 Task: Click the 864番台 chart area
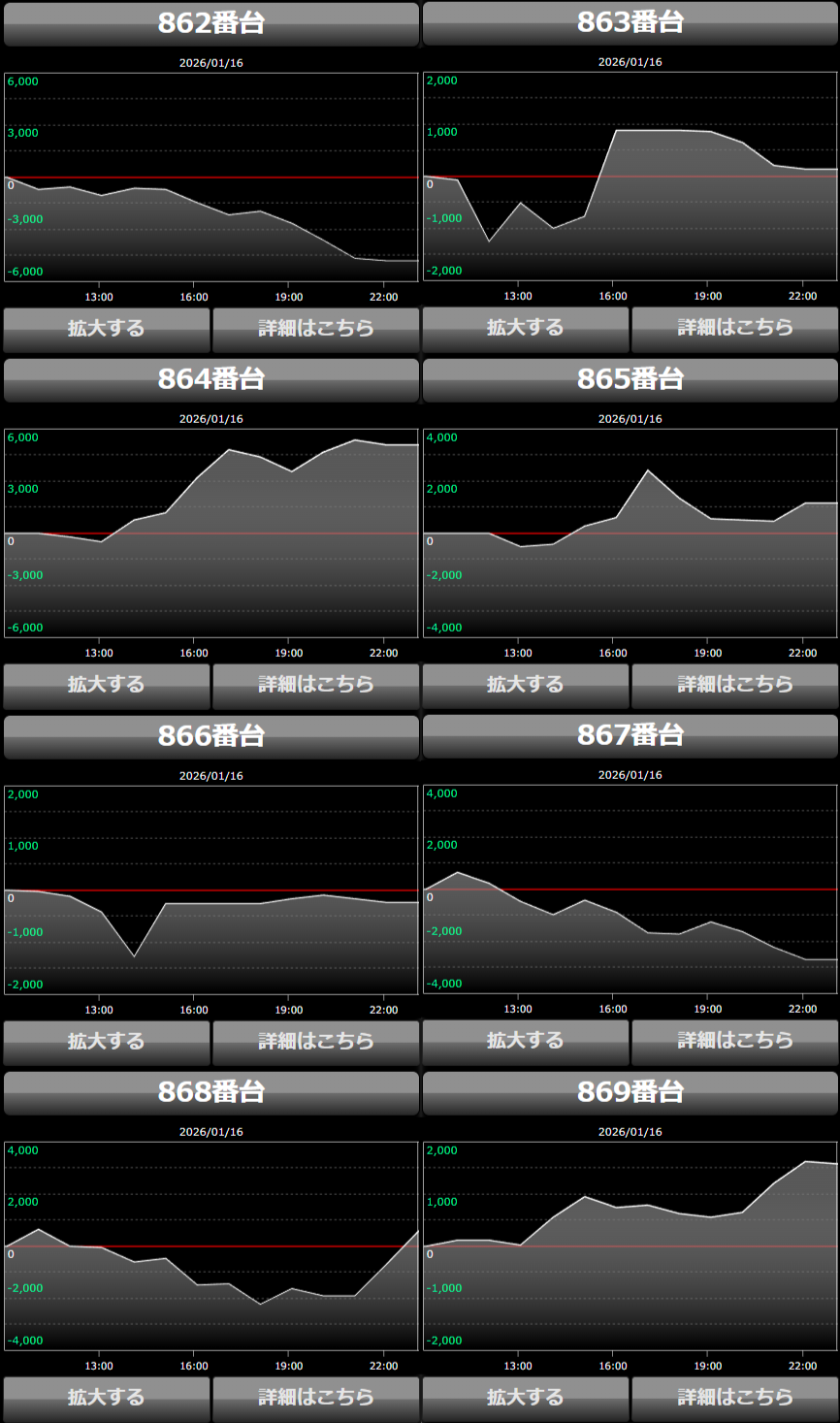[211, 534]
